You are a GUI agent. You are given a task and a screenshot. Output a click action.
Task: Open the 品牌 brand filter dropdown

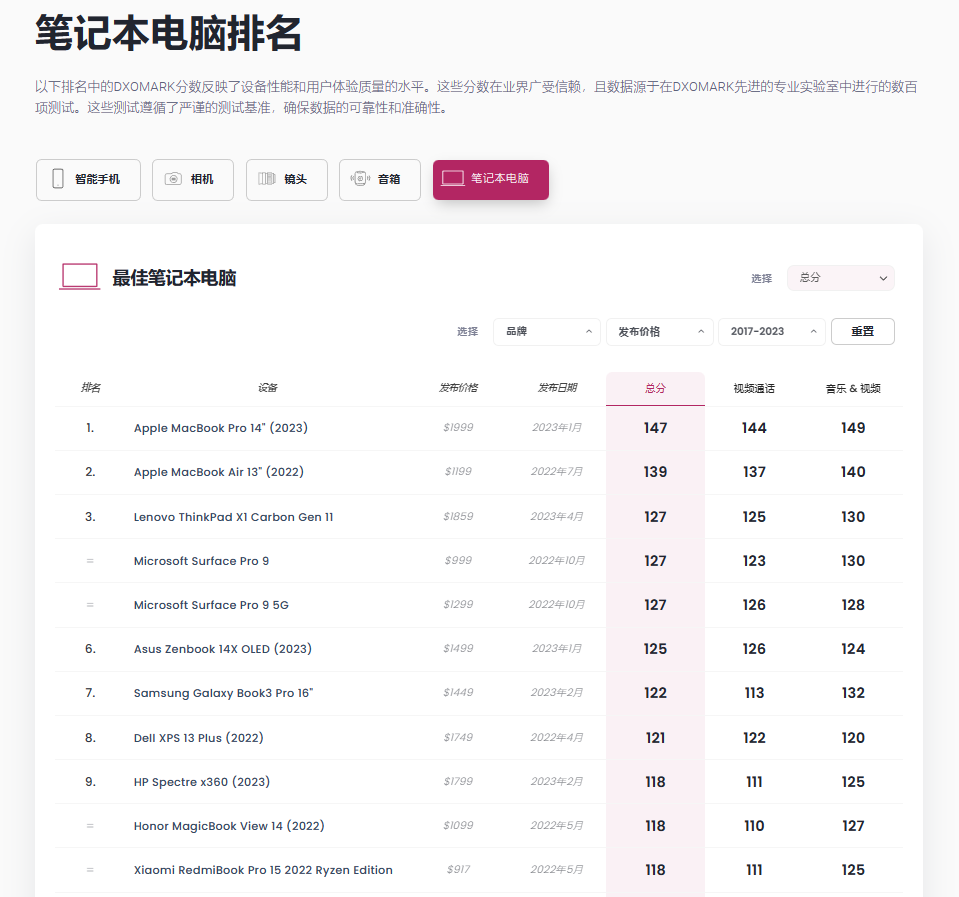546,331
